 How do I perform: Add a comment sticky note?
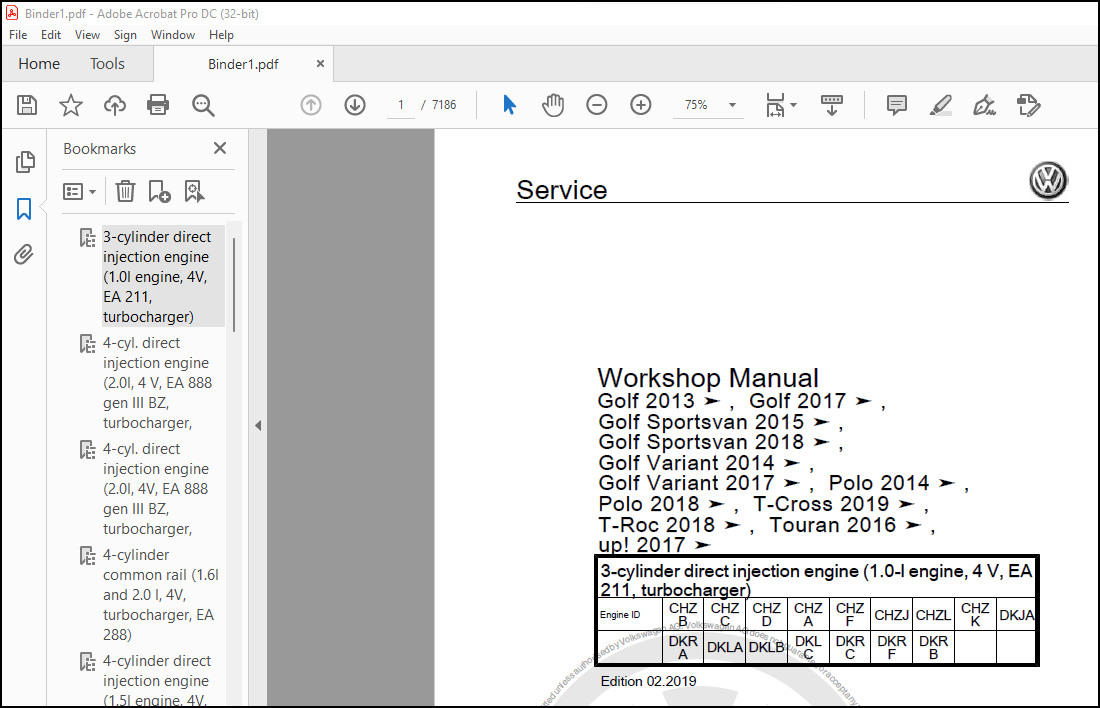click(897, 105)
